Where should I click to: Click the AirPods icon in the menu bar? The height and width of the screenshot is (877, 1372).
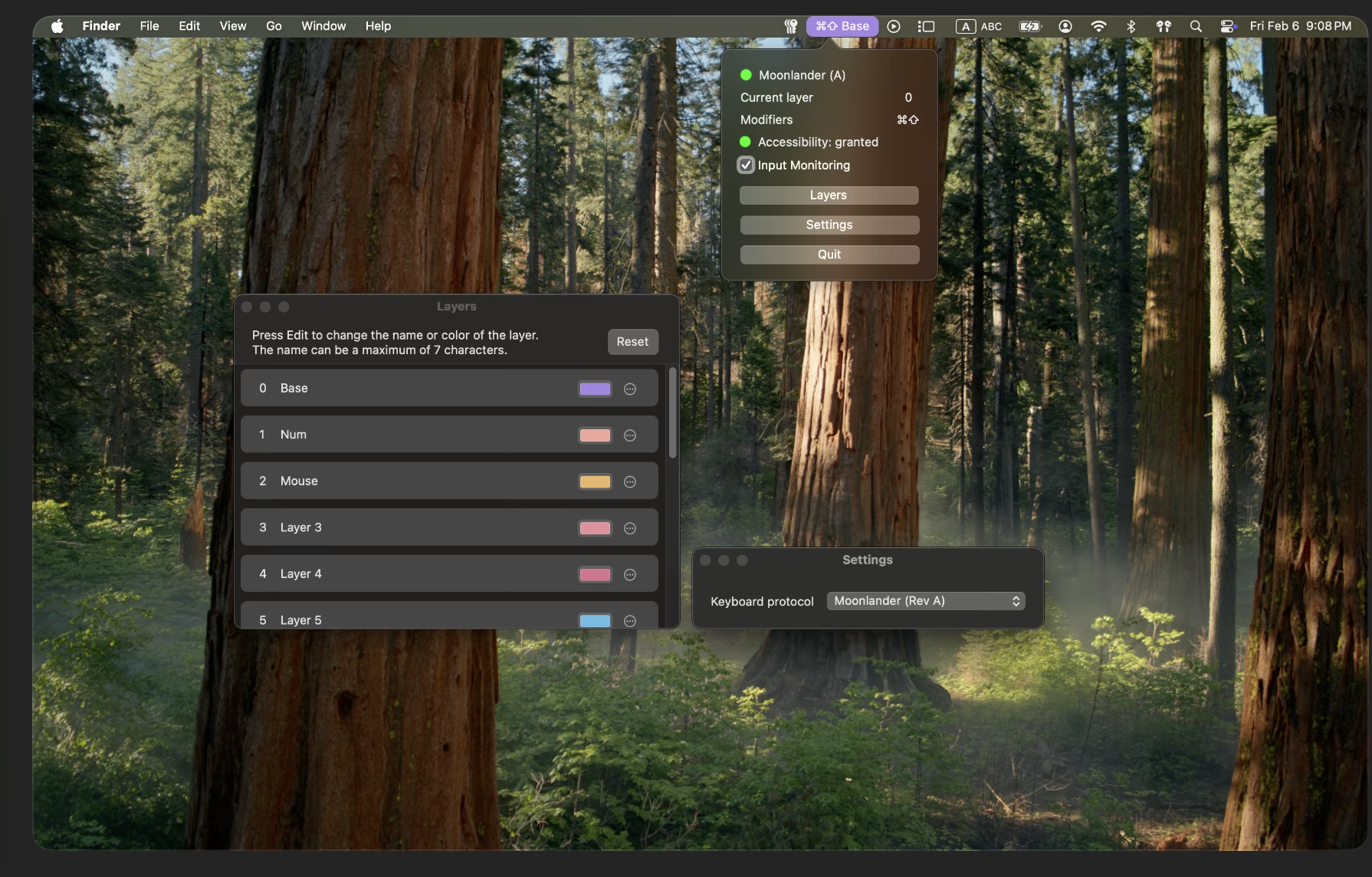[1164, 26]
